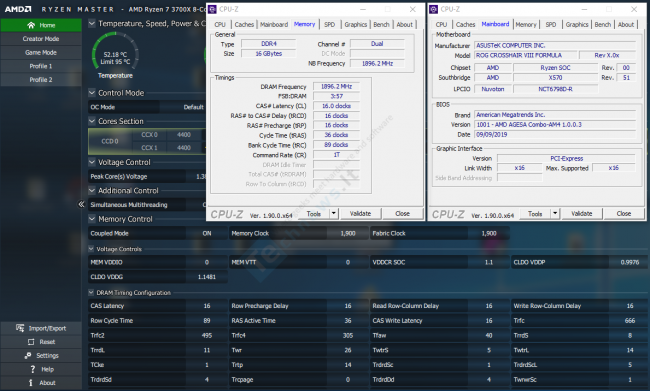Viewport: 650px width, 391px height.
Task: Collapse the Memory Control section
Action: tap(92, 219)
